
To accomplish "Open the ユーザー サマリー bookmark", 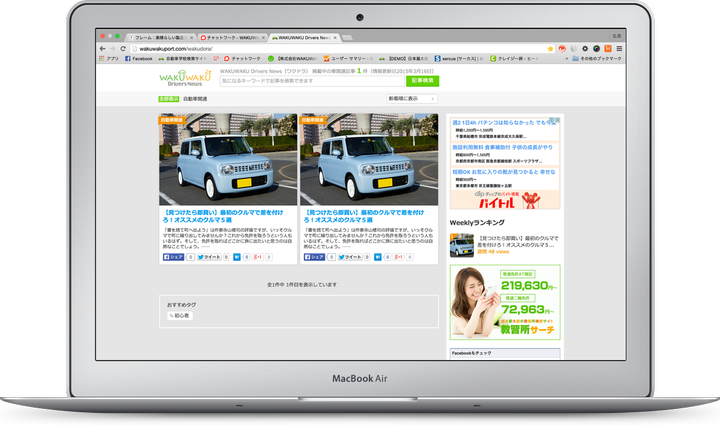I will pyautogui.click(x=349, y=59).
